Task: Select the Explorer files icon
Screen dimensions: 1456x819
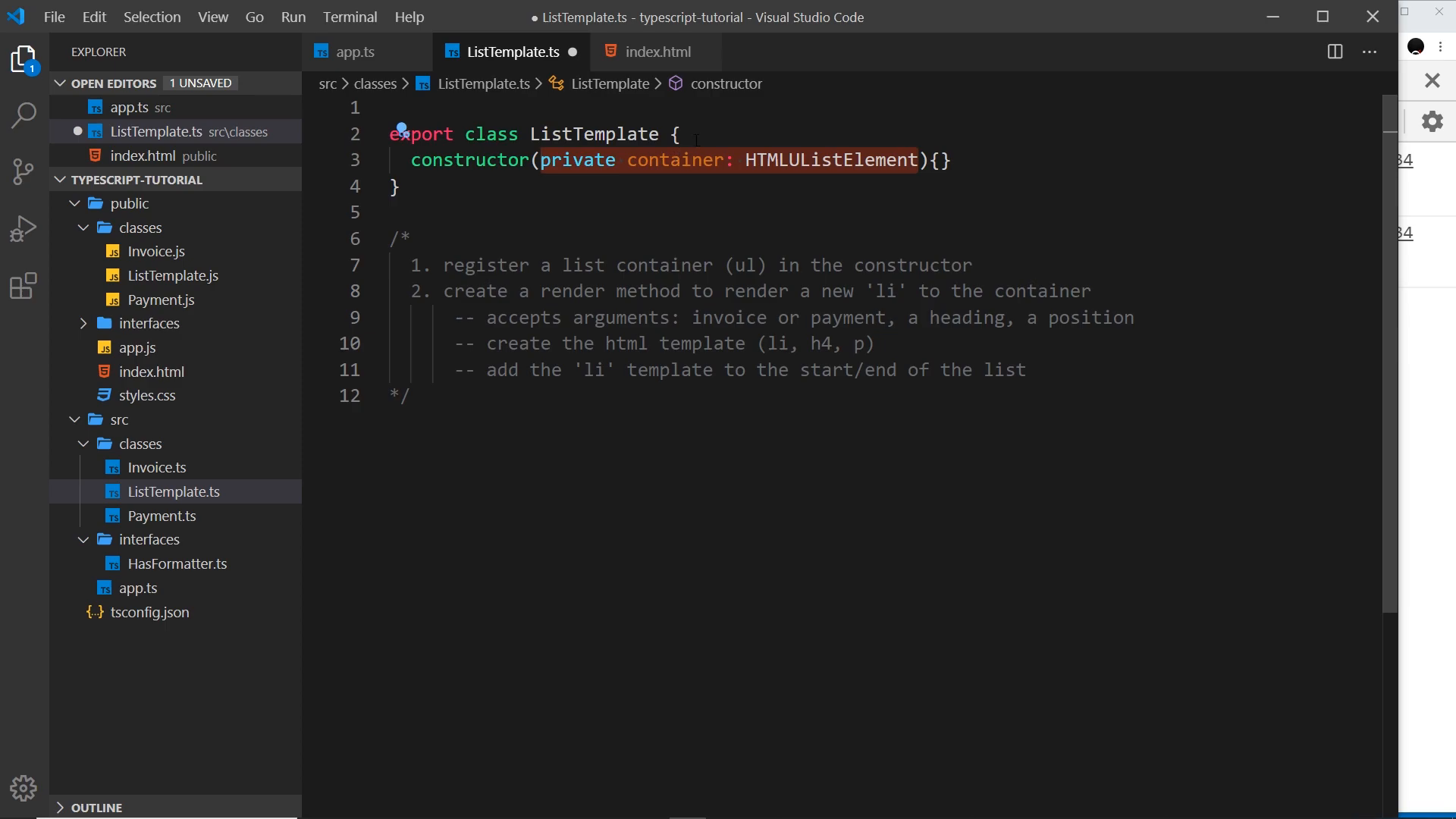Action: [24, 59]
